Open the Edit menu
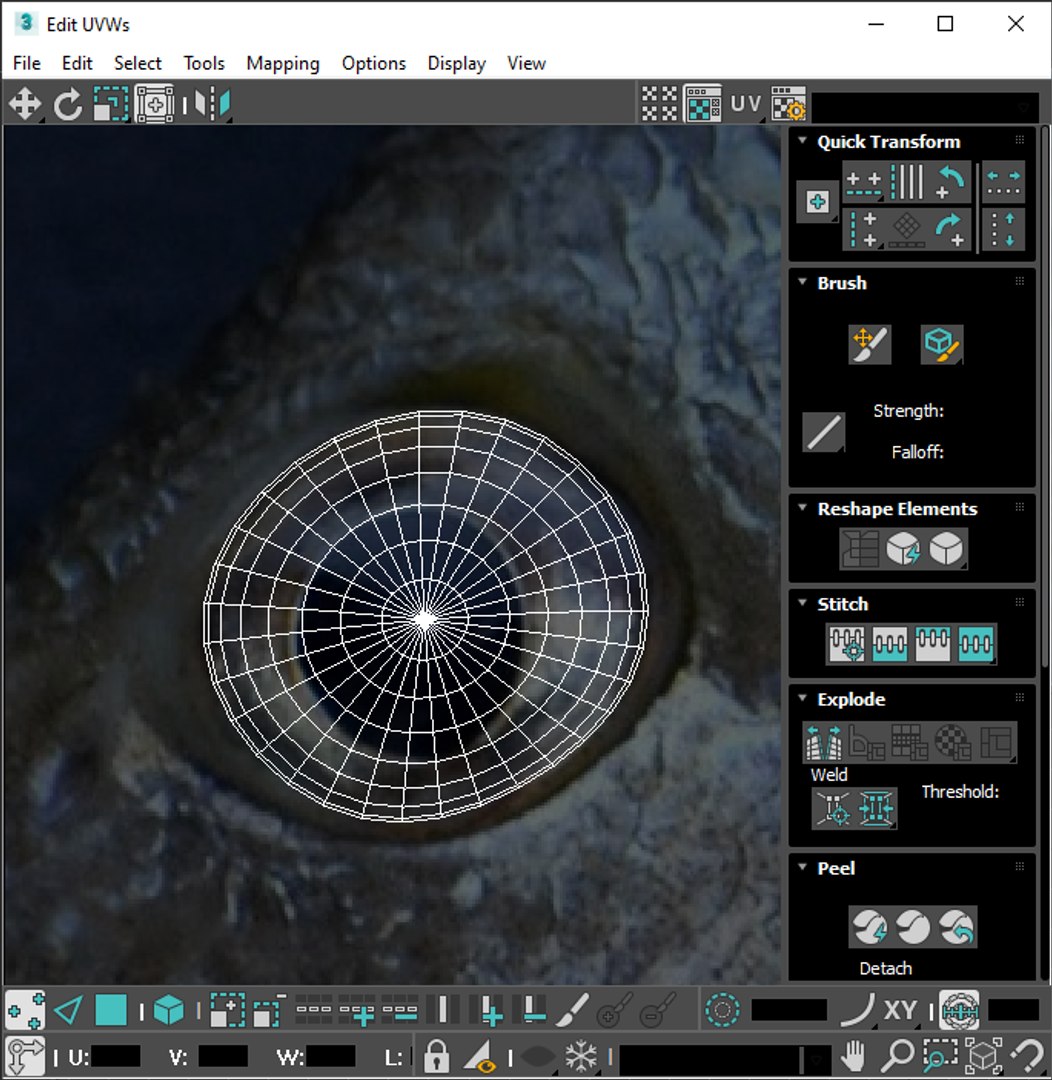Viewport: 1052px width, 1080px height. point(76,63)
